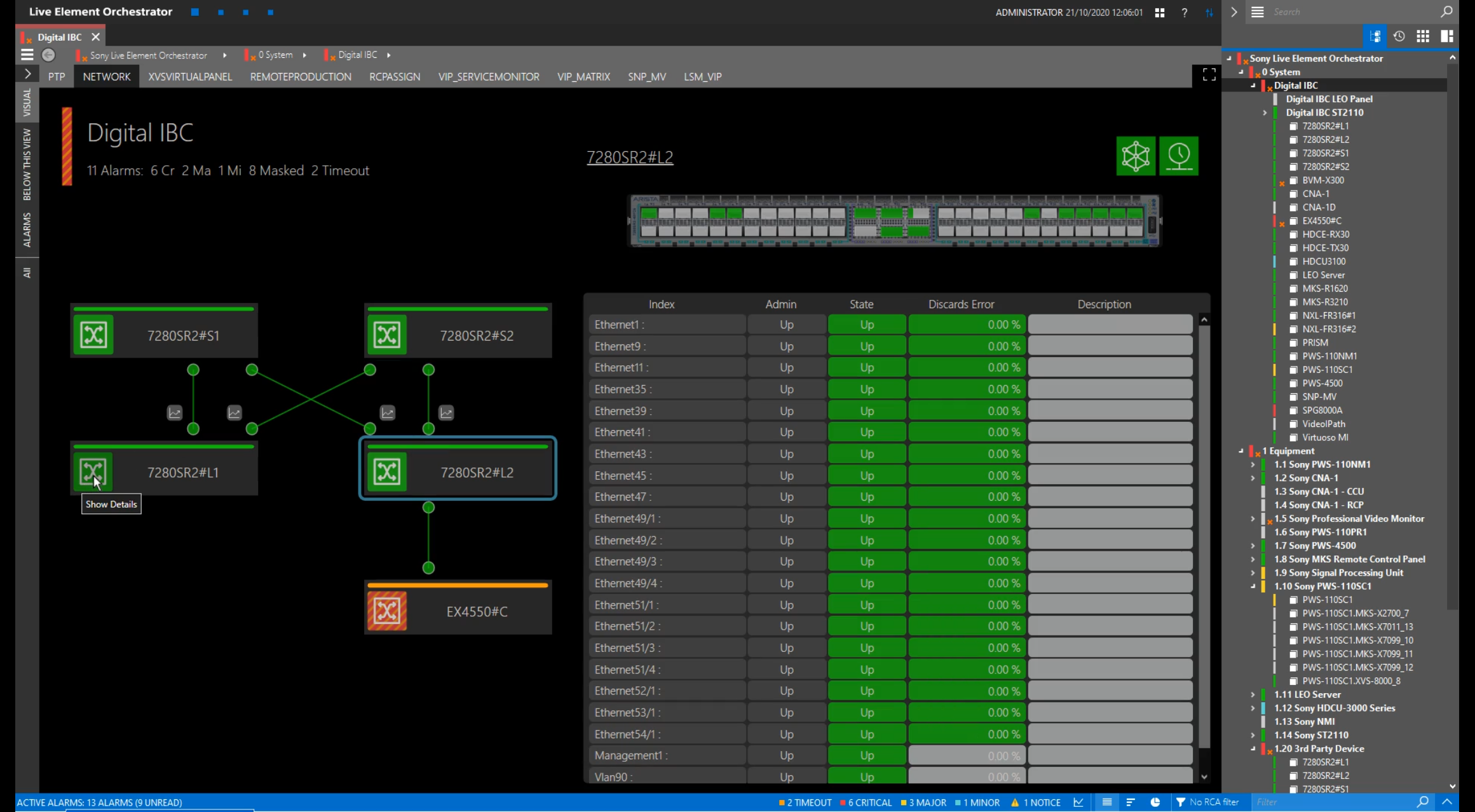Open the SNP_MV tab

click(x=647, y=76)
